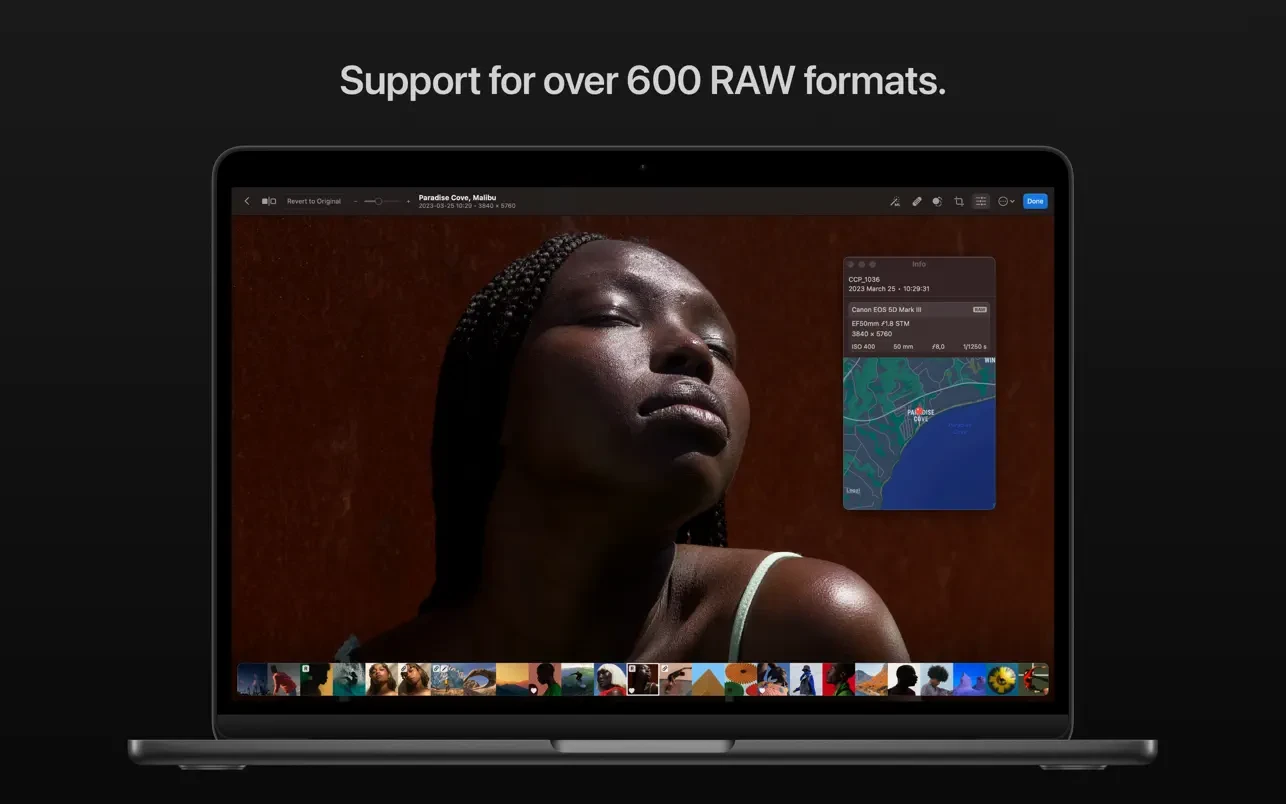Click the plus icon beside zoom slider
This screenshot has width=1286, height=804.
408,201
